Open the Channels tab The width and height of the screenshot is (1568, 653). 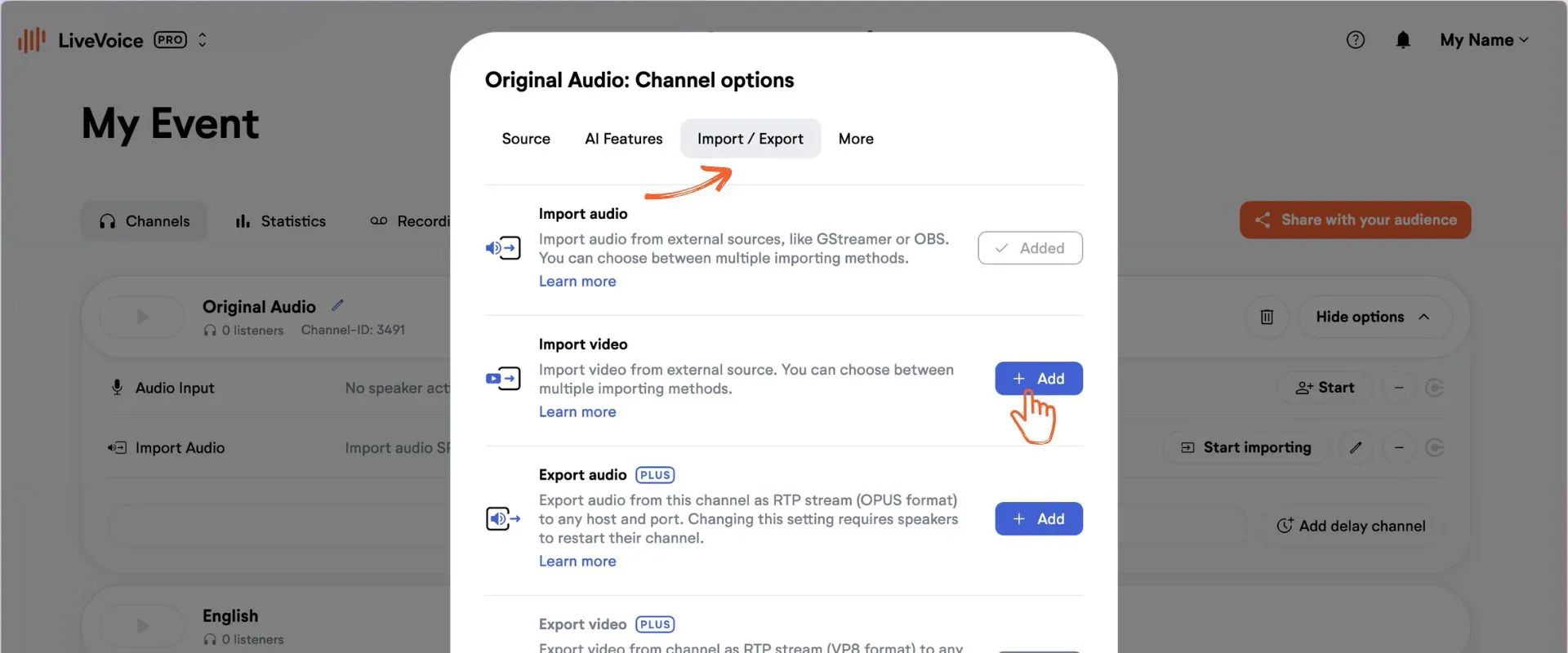click(145, 221)
